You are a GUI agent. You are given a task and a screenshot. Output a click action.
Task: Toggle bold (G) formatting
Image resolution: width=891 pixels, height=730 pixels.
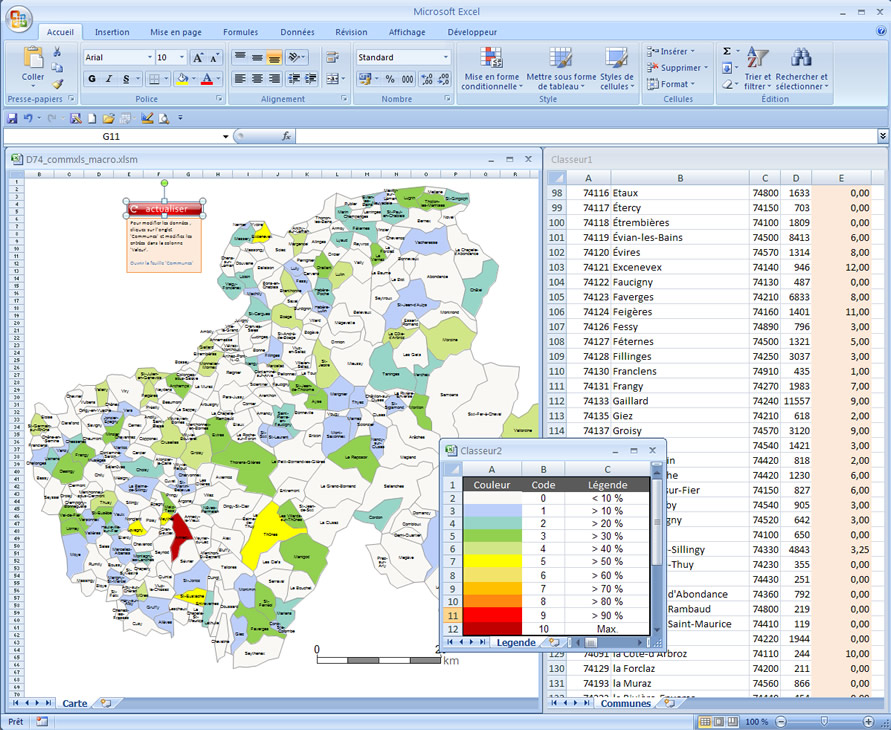coord(92,79)
